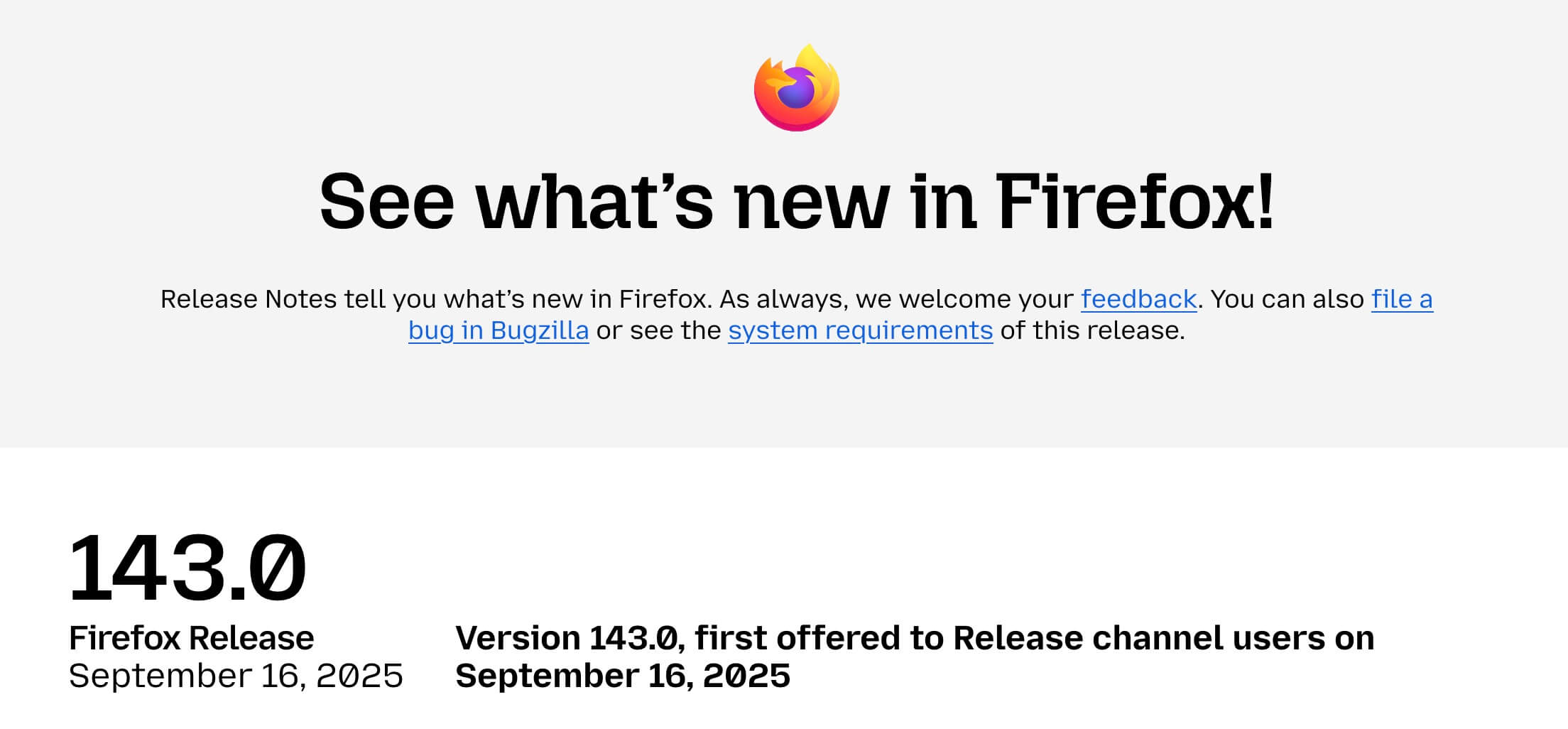Click "tell you what's new in Firefox." text
The width and height of the screenshot is (1568, 729).
point(528,299)
